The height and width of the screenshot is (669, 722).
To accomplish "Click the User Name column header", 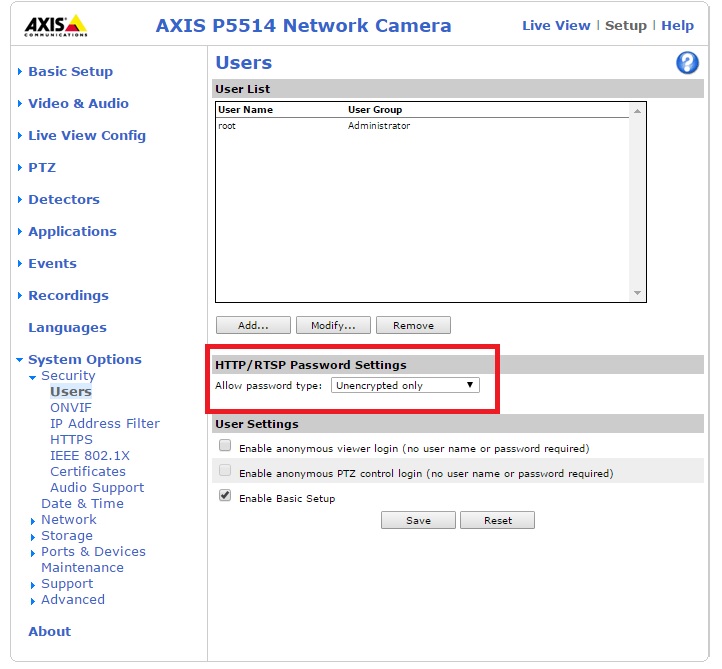I will (245, 110).
